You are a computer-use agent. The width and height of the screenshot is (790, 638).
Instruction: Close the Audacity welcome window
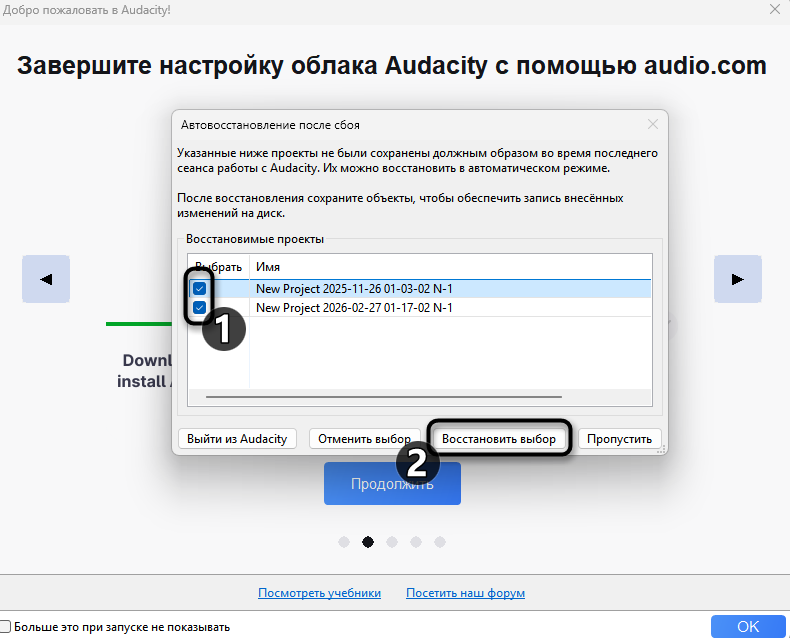tap(775, 9)
